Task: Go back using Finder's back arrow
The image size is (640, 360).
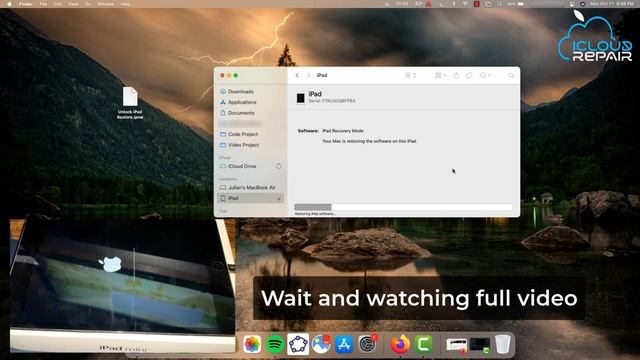Action: click(297, 76)
